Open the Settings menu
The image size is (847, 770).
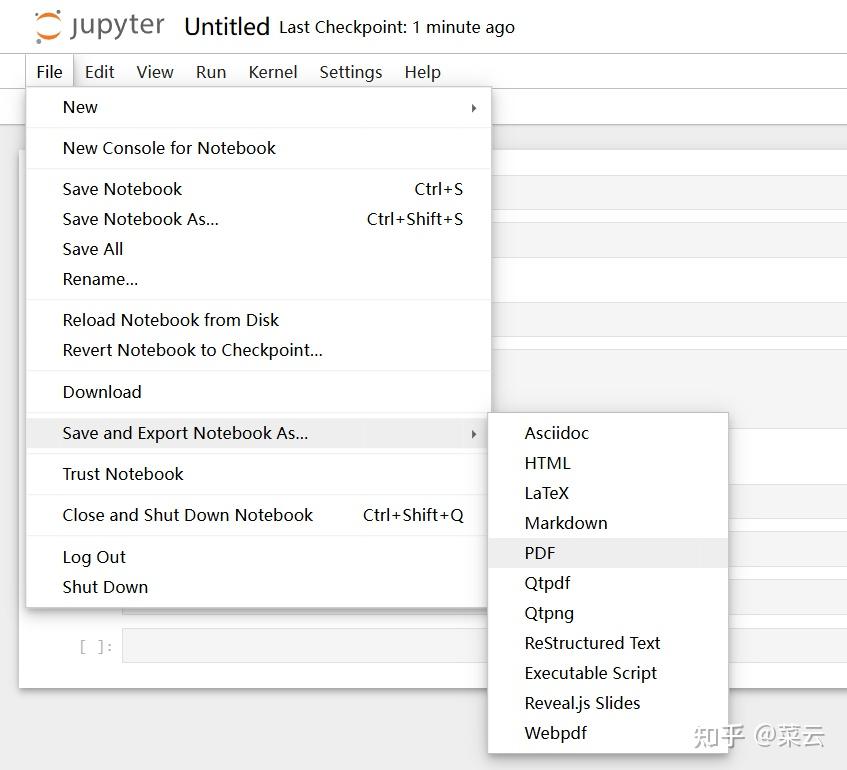click(351, 72)
